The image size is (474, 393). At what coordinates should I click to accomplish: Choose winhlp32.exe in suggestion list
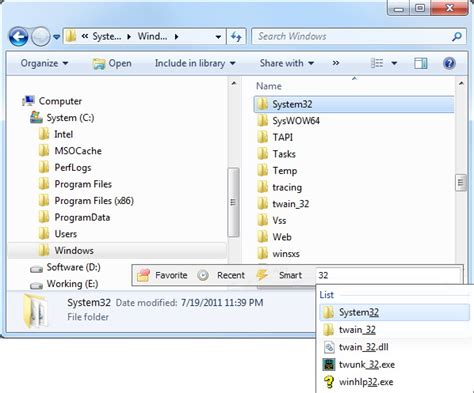click(358, 382)
